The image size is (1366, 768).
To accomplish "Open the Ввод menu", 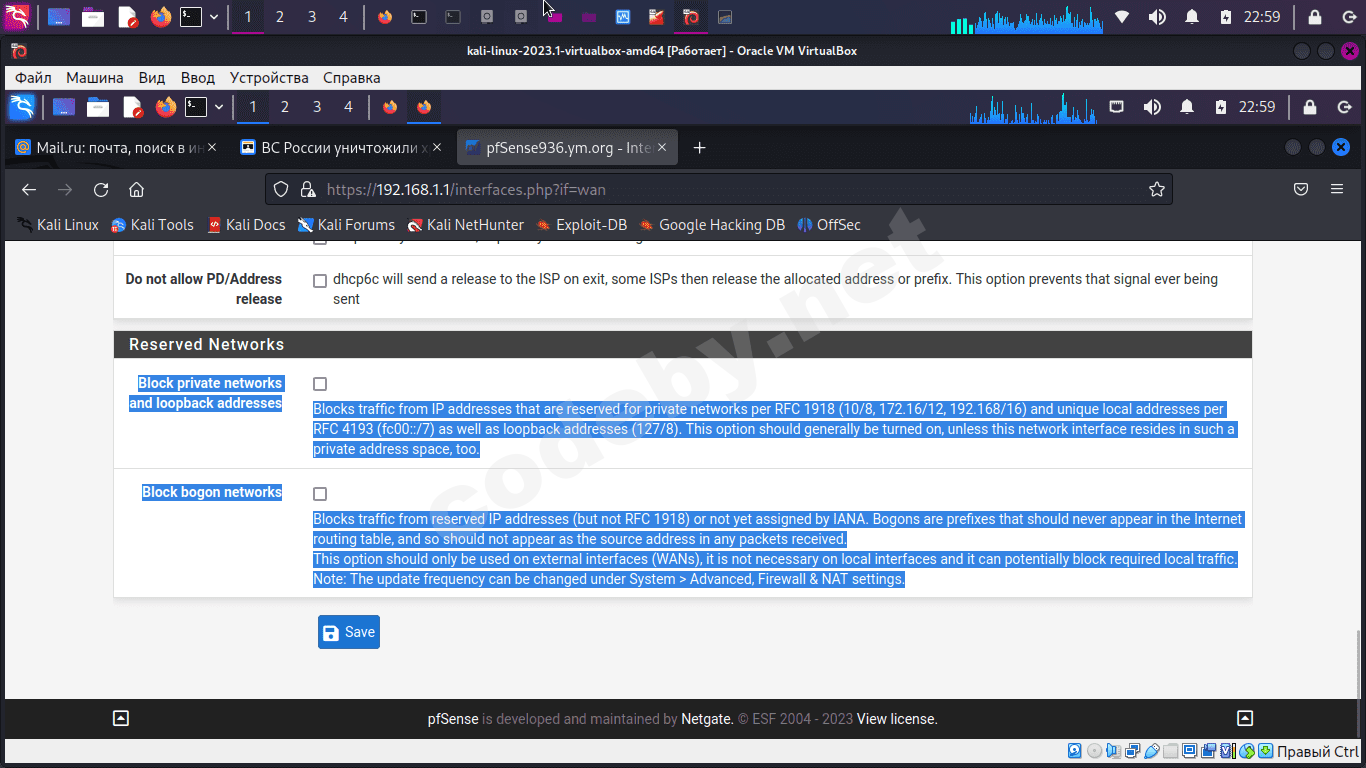I will (198, 77).
